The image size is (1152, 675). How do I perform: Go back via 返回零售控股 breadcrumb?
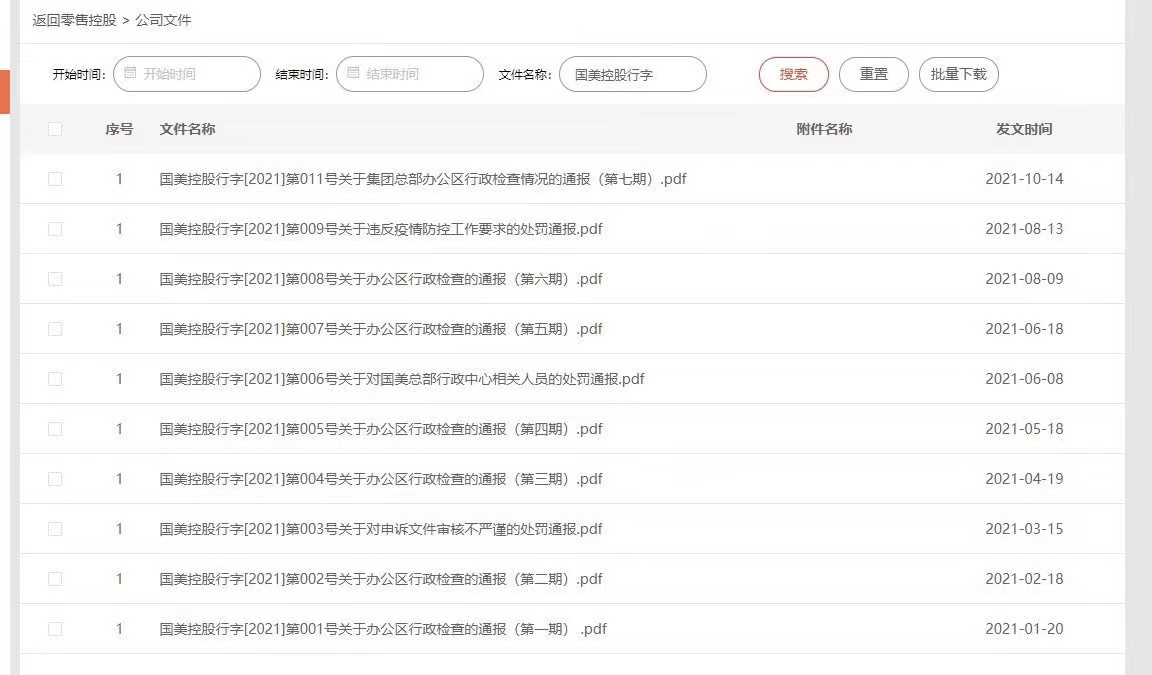click(x=74, y=20)
